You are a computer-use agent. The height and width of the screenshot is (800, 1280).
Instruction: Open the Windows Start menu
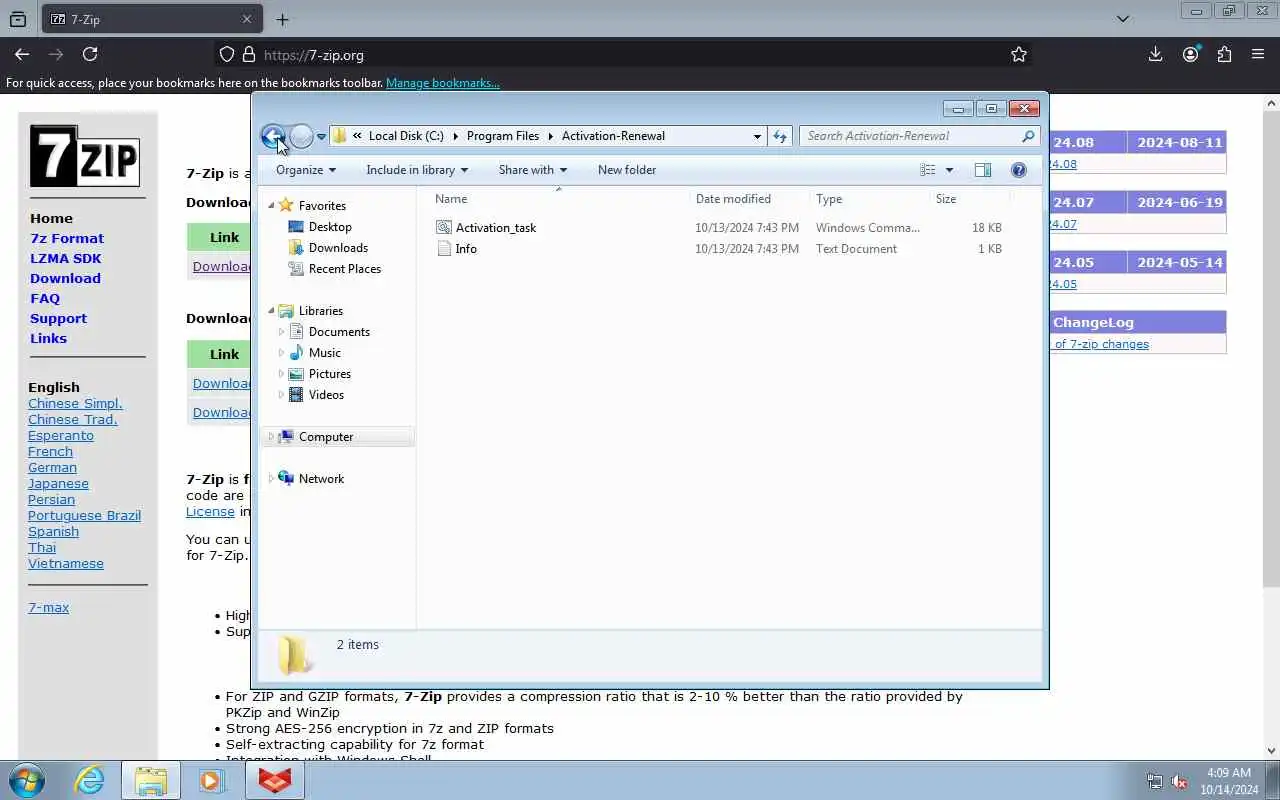pos(27,780)
